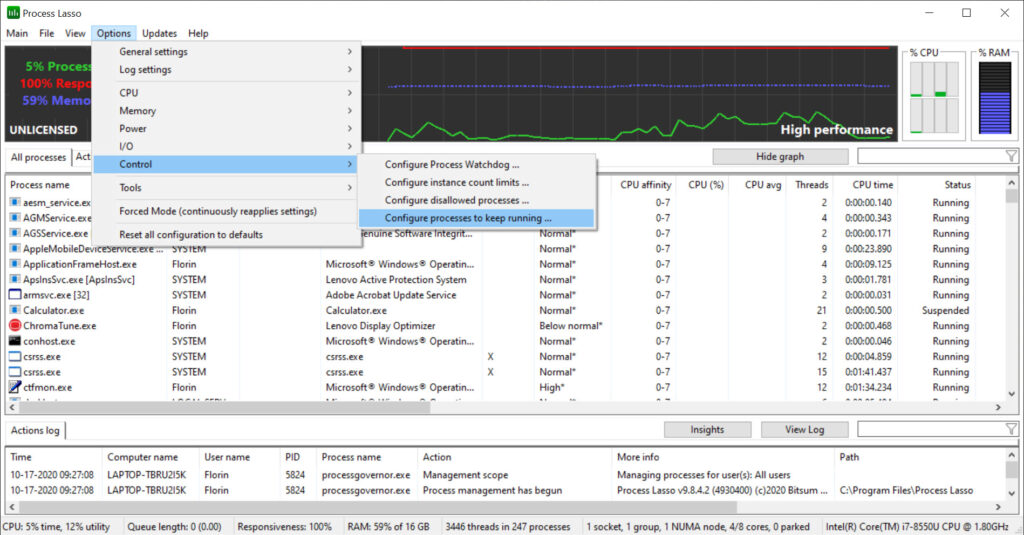Select the Calculator.exe process name
This screenshot has width=1024, height=535.
click(54, 310)
